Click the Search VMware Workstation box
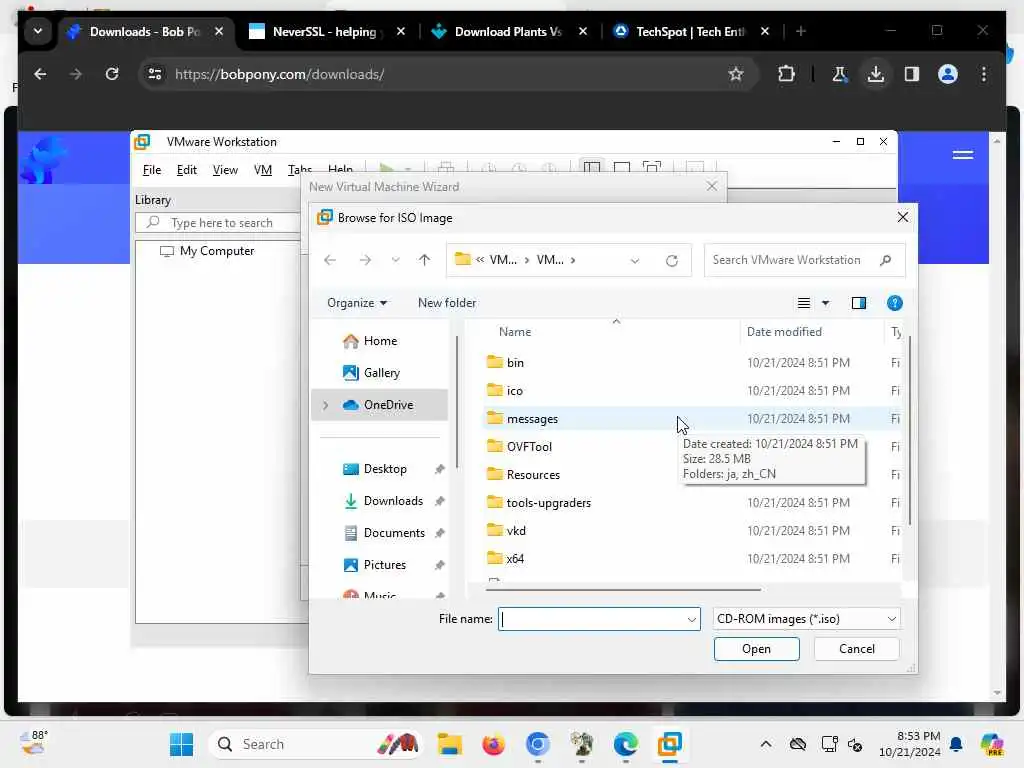1024x768 pixels. [x=804, y=260]
